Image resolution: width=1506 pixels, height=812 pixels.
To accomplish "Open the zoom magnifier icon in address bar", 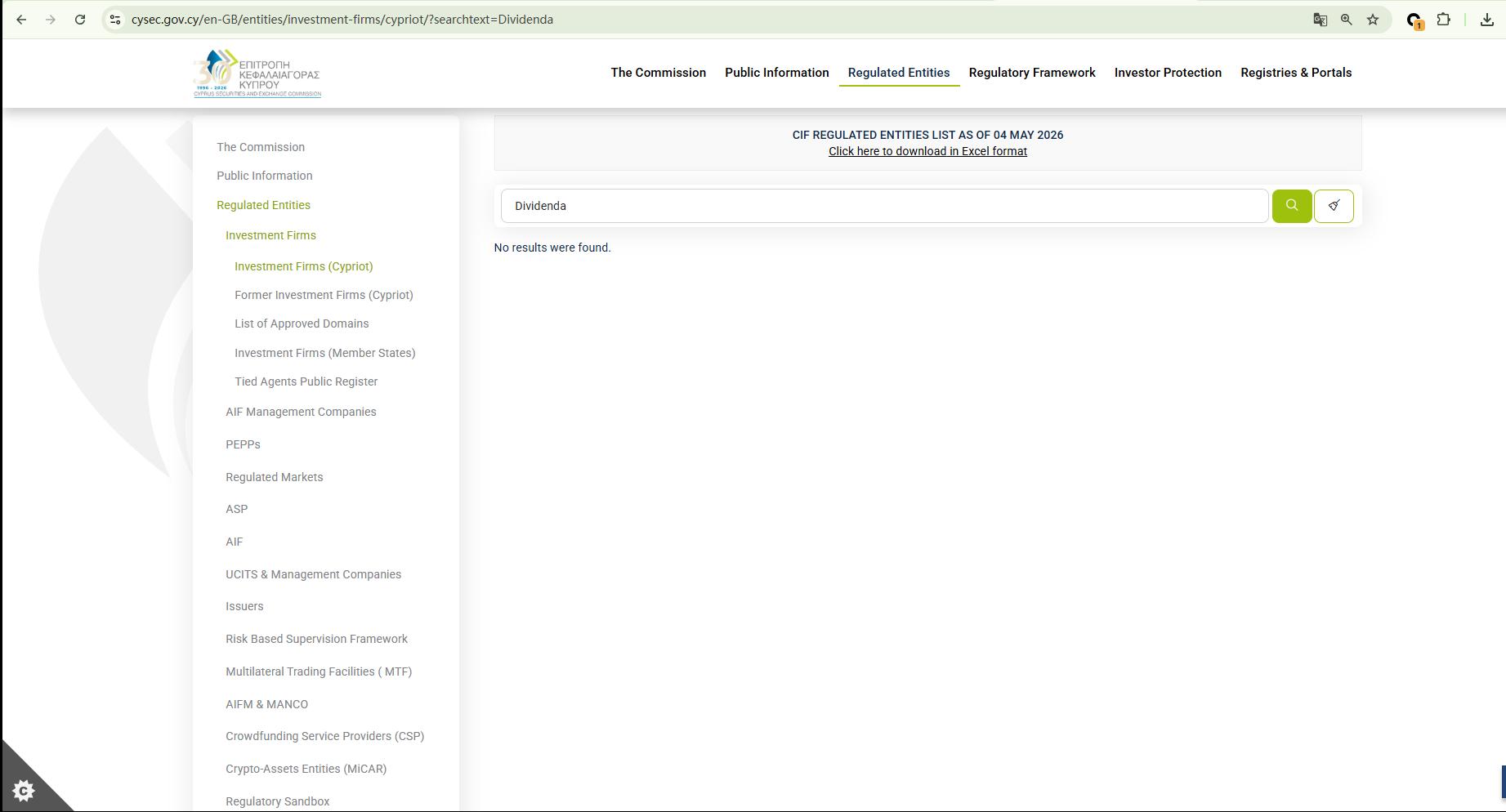I will 1346,20.
